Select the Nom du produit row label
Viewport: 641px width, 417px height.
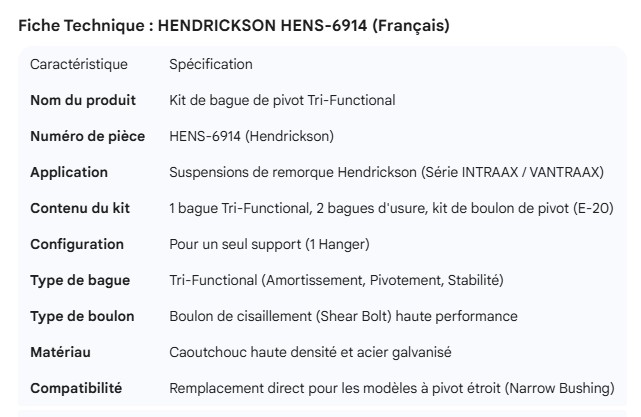[84, 100]
